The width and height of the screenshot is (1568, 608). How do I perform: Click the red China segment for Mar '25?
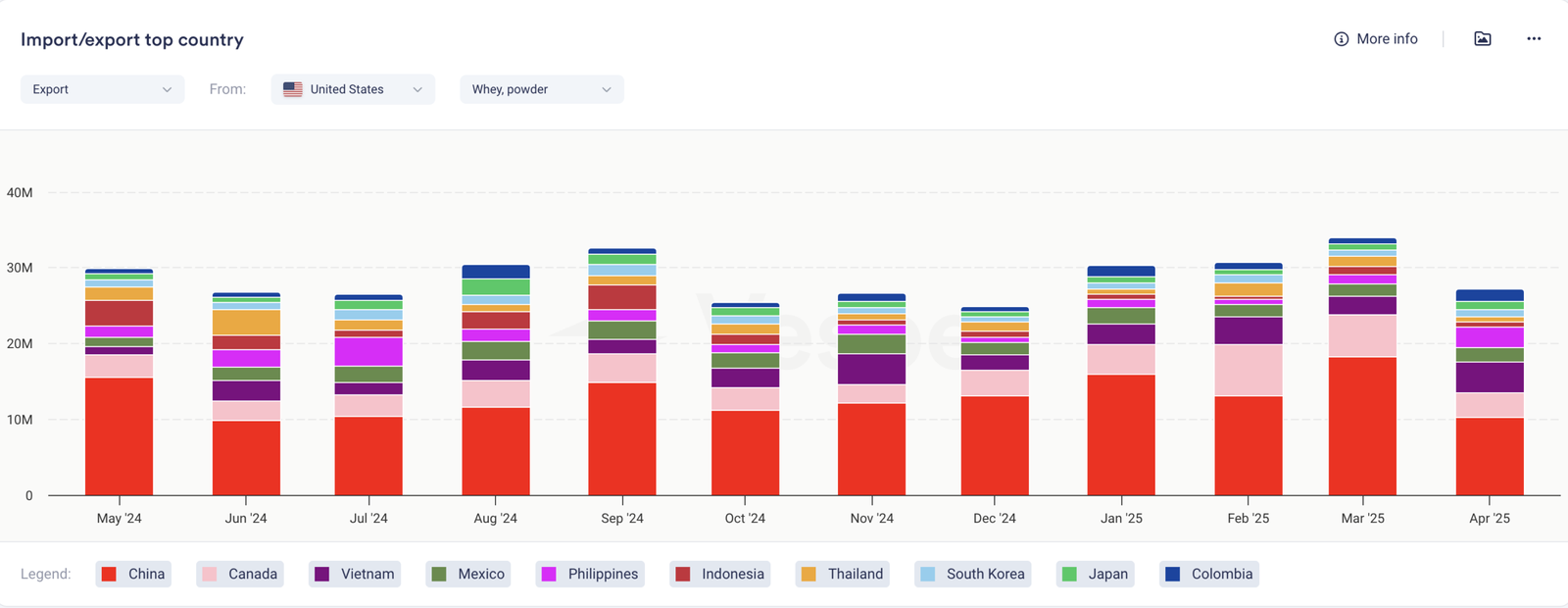pos(1362,427)
